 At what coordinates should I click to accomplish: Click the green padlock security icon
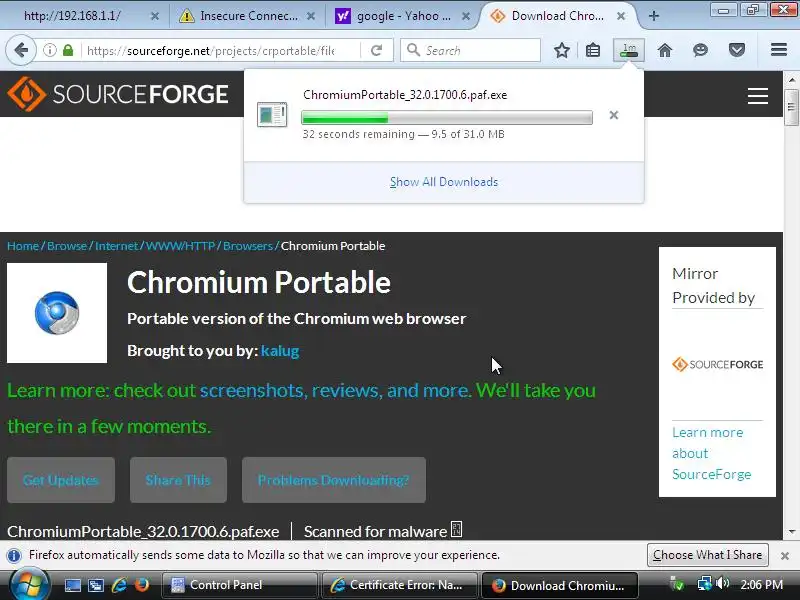pyautogui.click(x=68, y=50)
